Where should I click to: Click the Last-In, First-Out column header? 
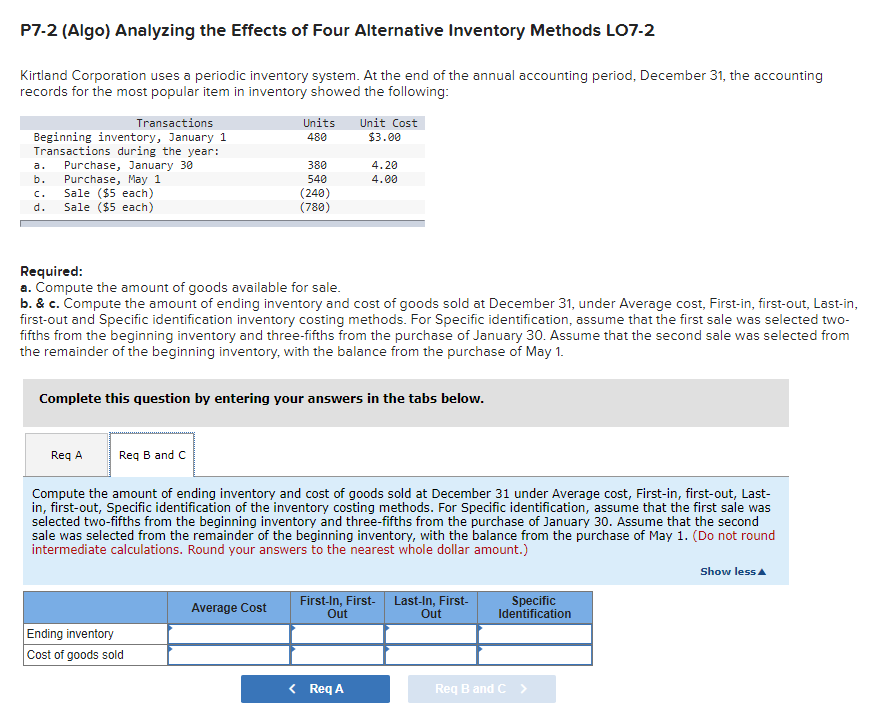[x=431, y=607]
